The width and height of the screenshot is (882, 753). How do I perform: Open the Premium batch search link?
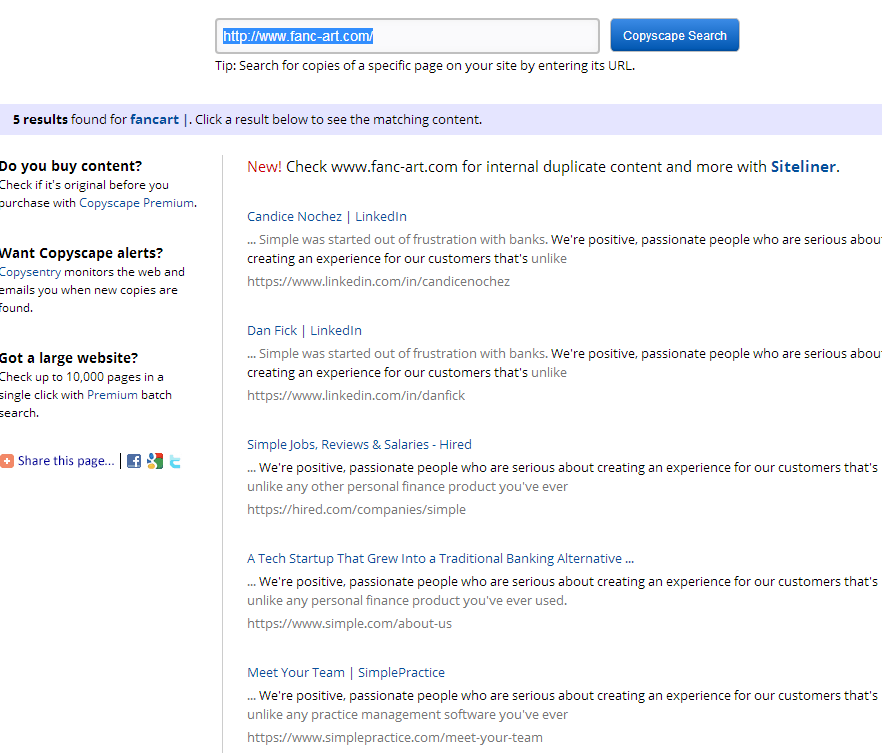pyautogui.click(x=112, y=395)
